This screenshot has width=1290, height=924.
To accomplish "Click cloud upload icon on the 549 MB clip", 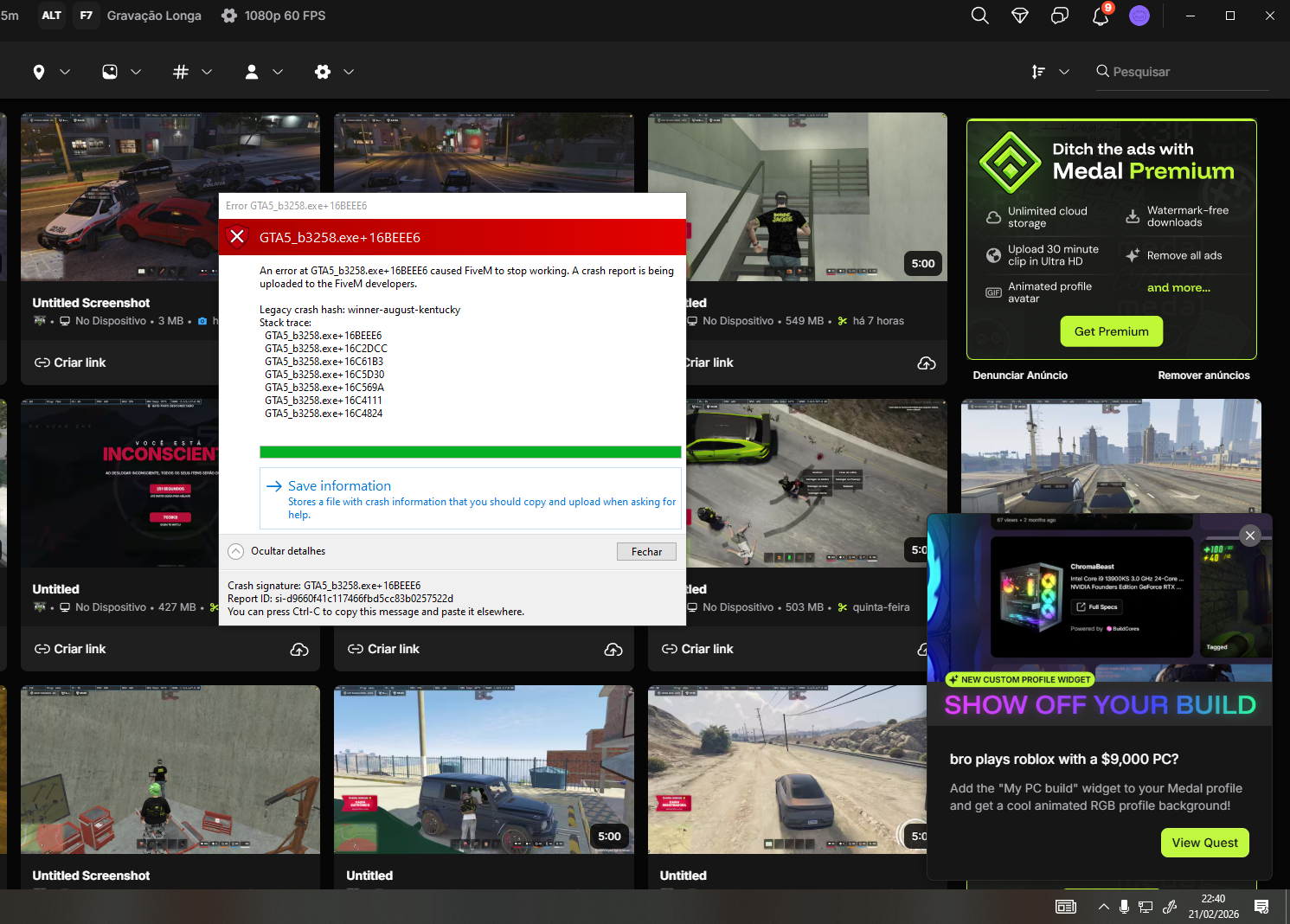I will (x=927, y=363).
